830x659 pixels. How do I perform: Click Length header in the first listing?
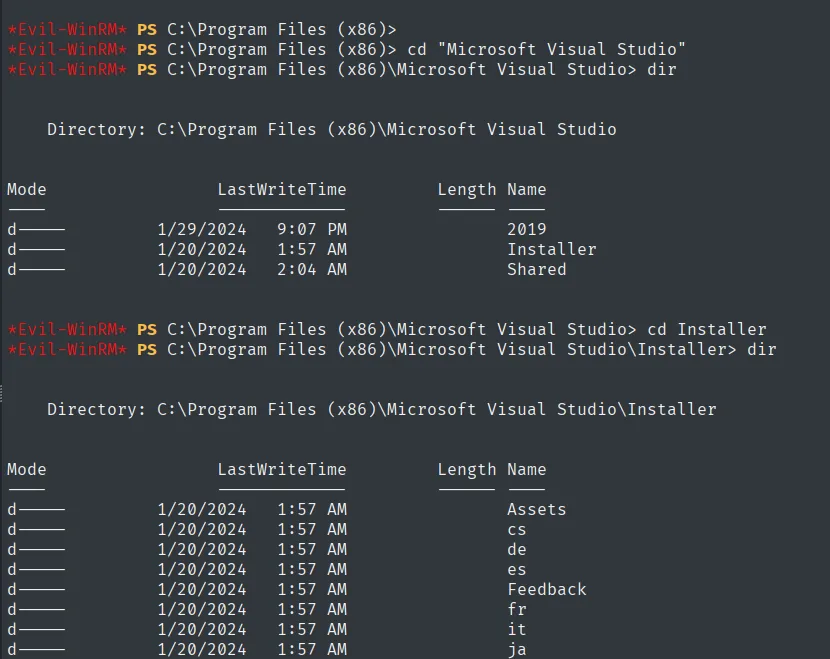pos(467,190)
